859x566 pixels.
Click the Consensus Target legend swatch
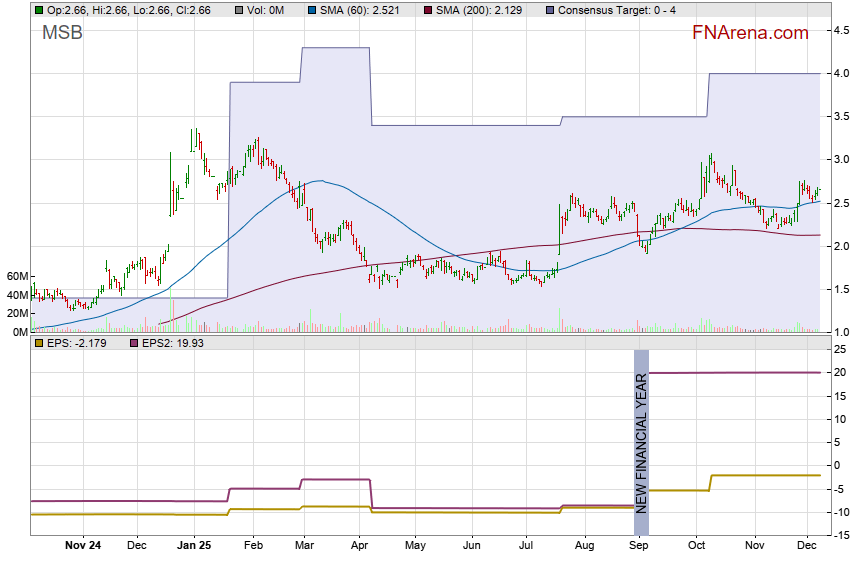(549, 9)
